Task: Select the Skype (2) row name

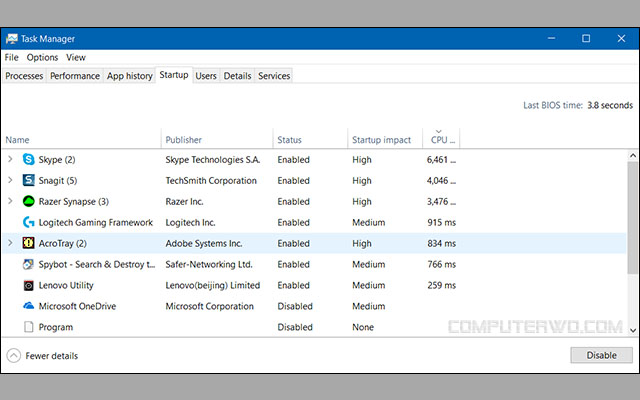Action: click(57, 160)
